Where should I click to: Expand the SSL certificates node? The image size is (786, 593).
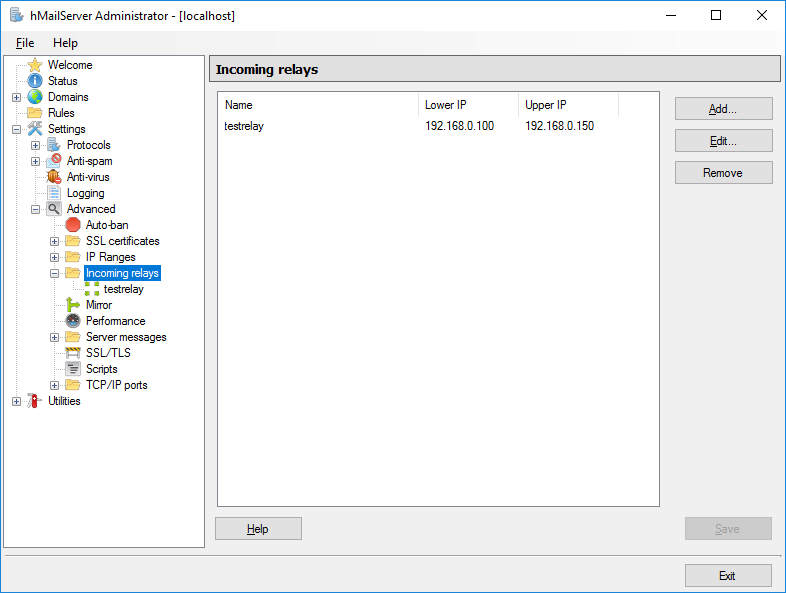[x=54, y=242]
